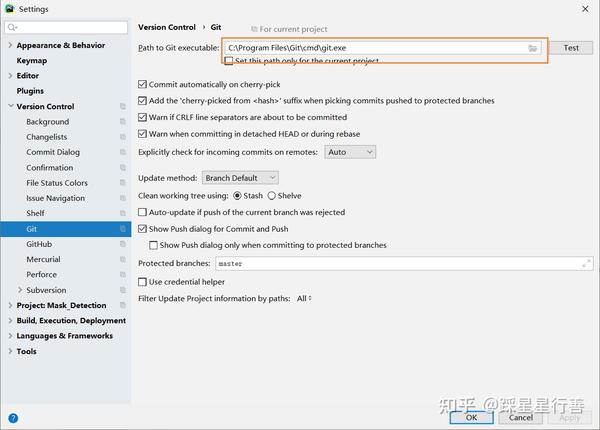
Task: Click project-level icon beside Issue Navigation
Action: coord(122,198)
